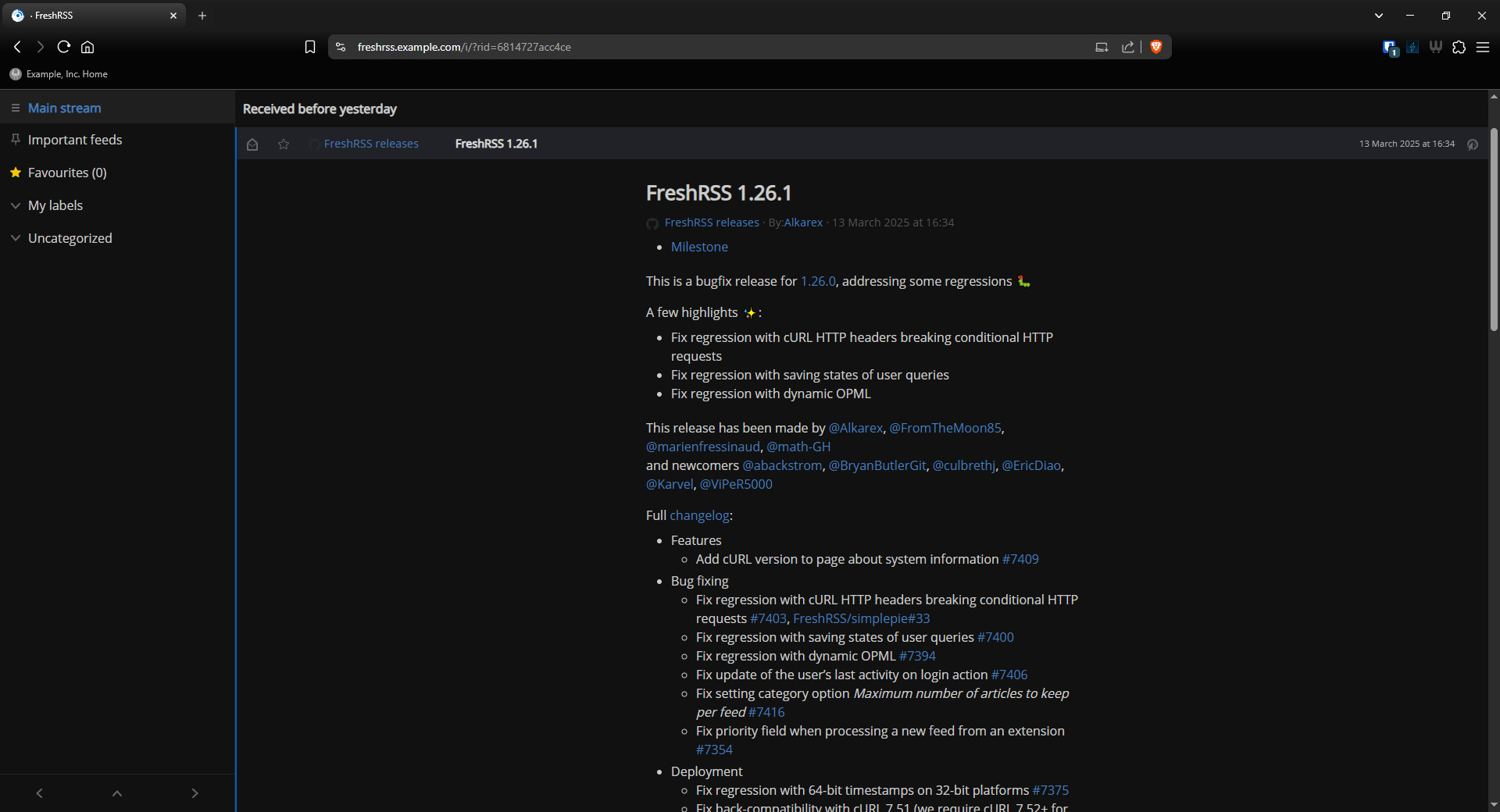Open the Milestone link
The width and height of the screenshot is (1500, 812).
pyautogui.click(x=699, y=247)
